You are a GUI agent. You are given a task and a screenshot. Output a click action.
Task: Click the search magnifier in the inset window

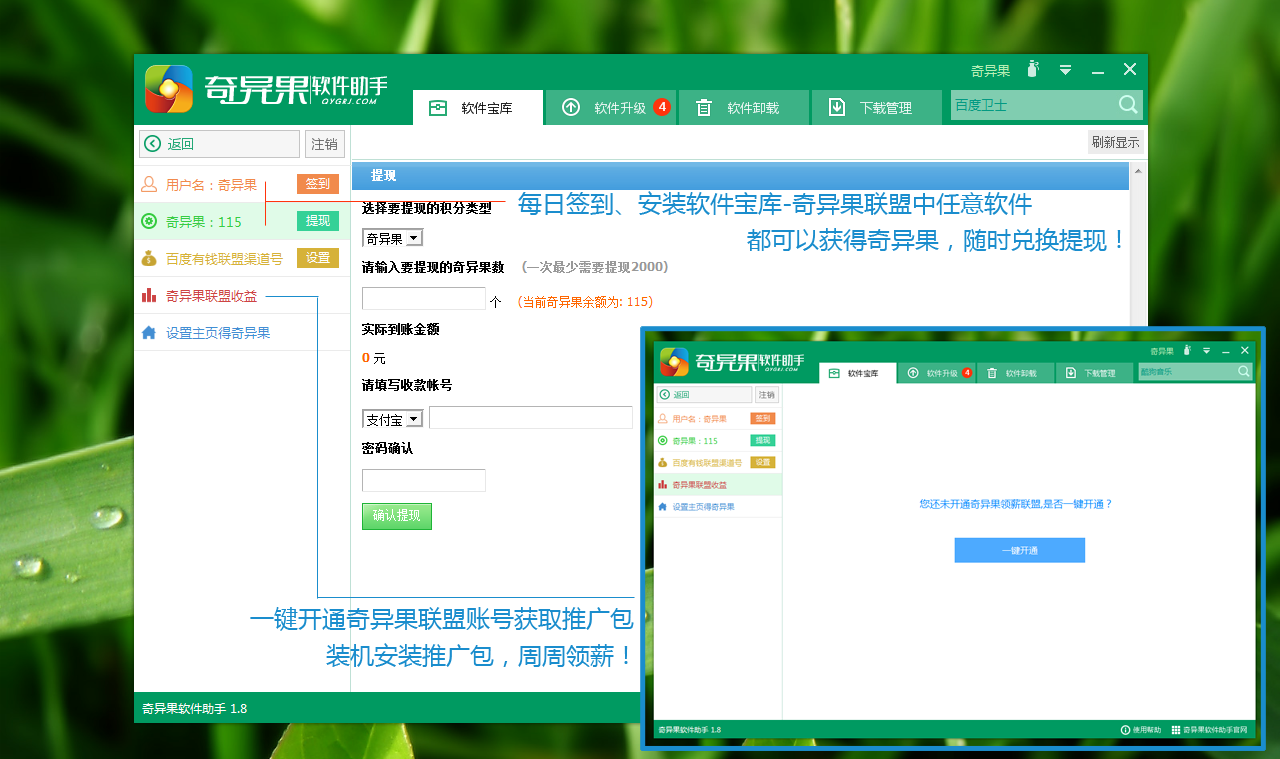click(x=1244, y=371)
